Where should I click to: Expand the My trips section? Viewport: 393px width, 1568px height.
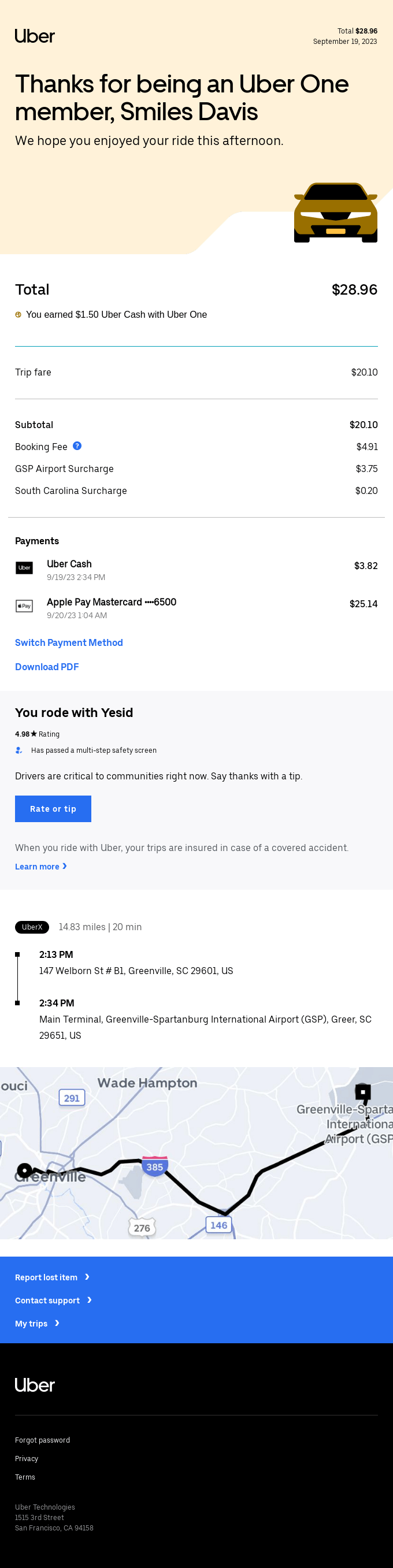point(38,1323)
